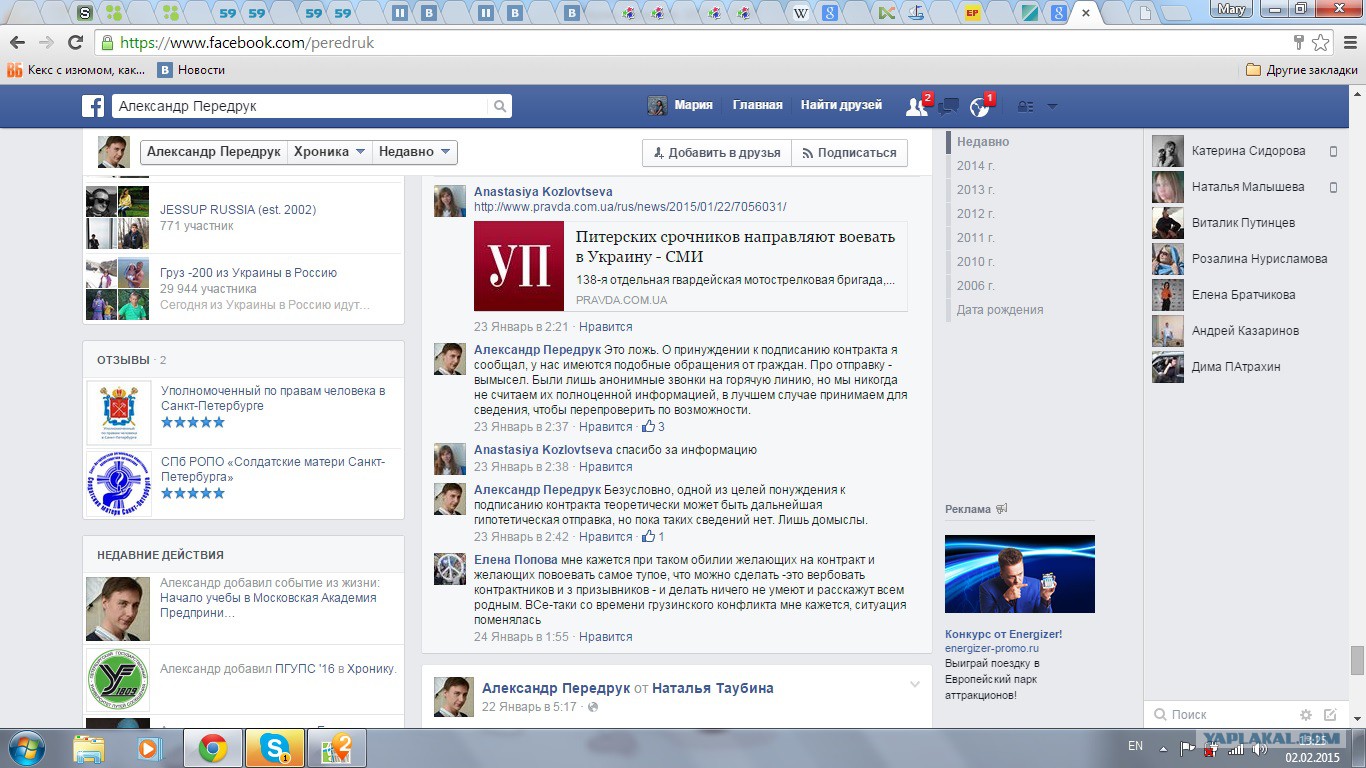Screen dimensions: 1366x768
Task: Open friend requests icon with badge
Action: (917, 106)
